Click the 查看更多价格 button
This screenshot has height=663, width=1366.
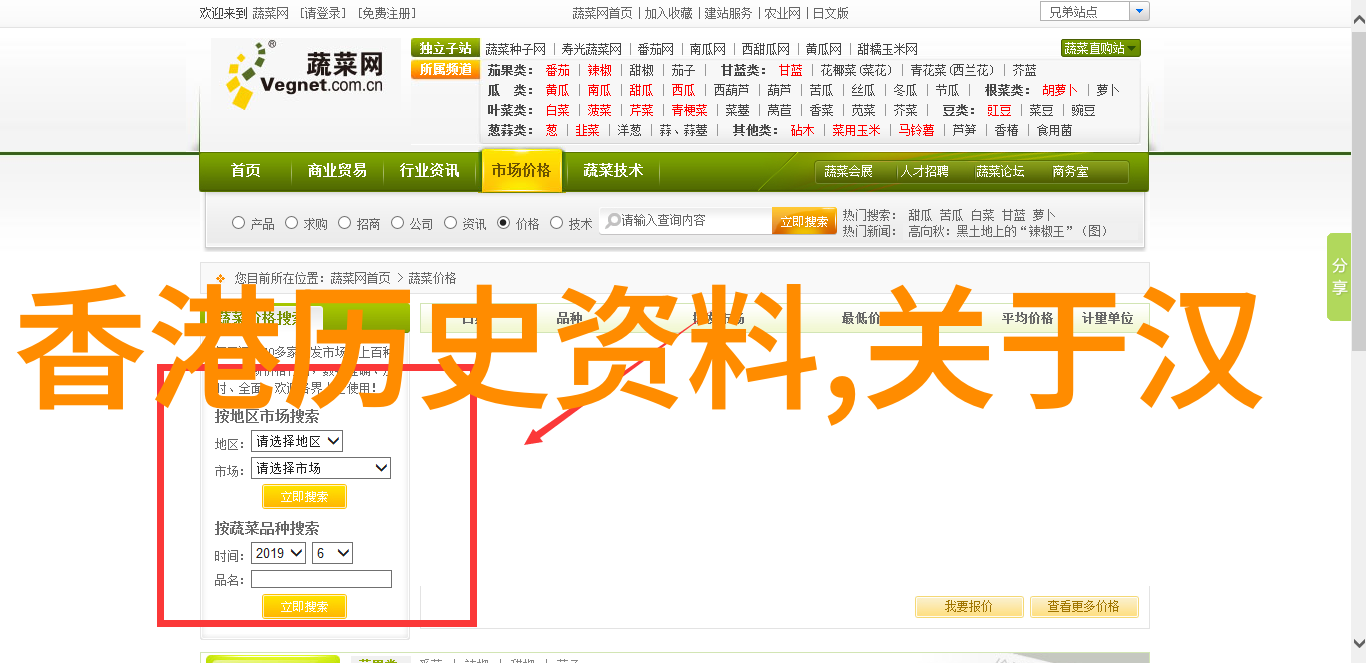coord(1083,606)
